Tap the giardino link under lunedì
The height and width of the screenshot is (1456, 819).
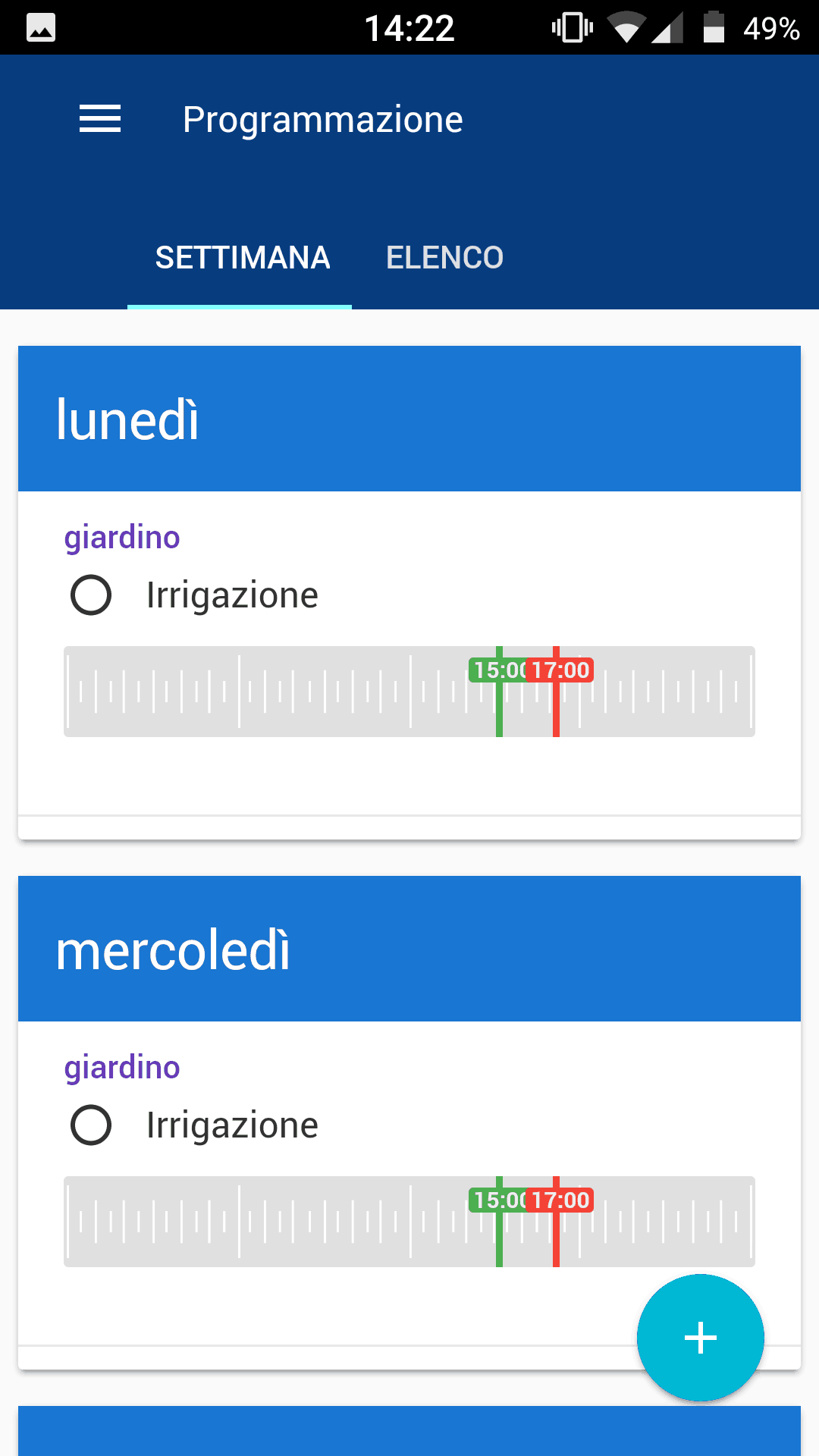(x=122, y=538)
